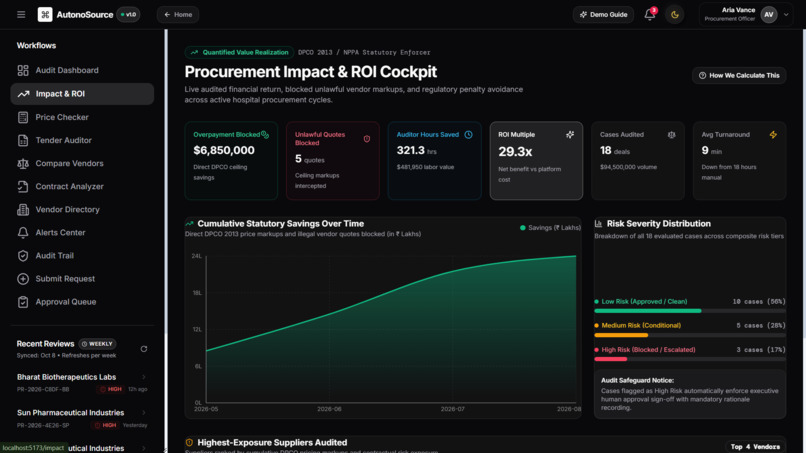Click the v1.0 version badge

pyautogui.click(x=129, y=14)
